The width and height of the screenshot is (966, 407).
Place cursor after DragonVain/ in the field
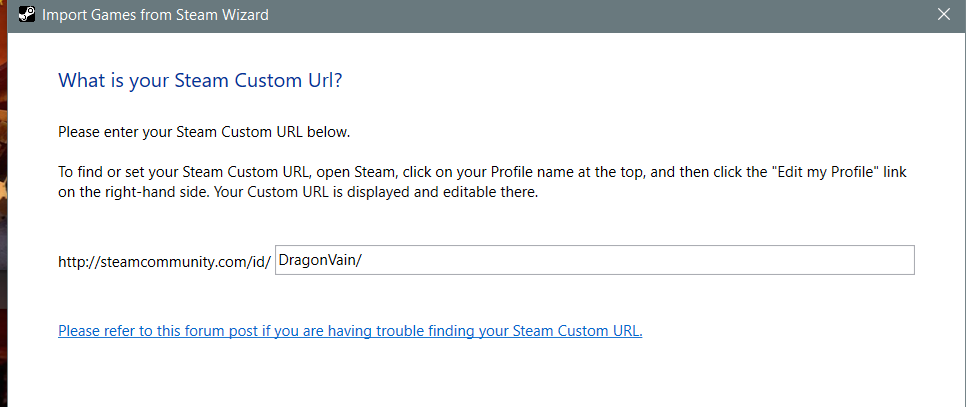(363, 260)
